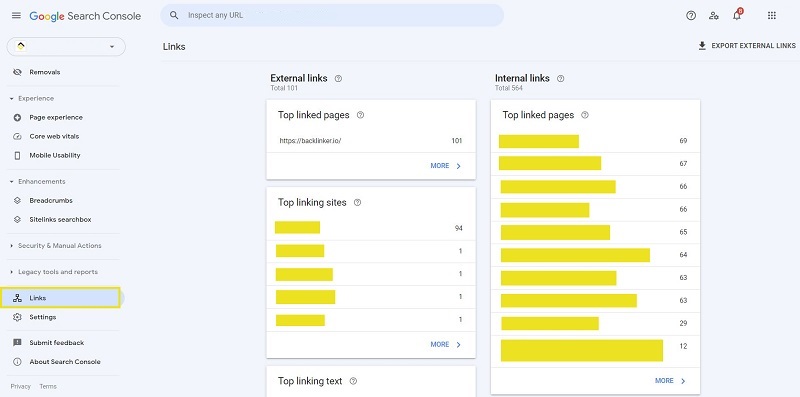This screenshot has width=800, height=397.
Task: Open the hamburger main menu
Action: click(16, 15)
